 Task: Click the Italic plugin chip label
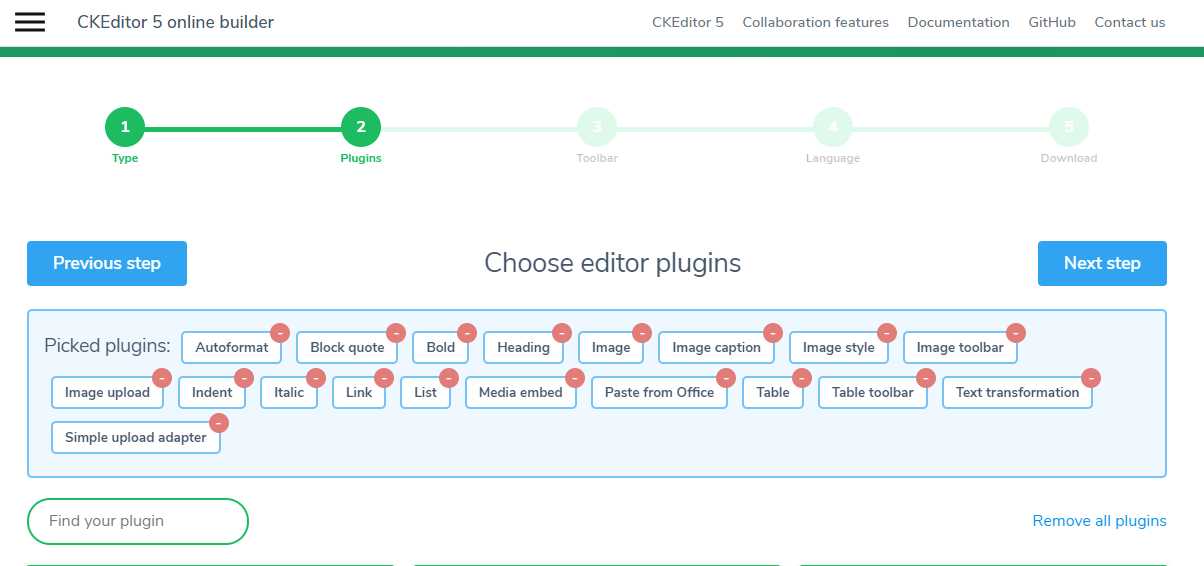point(289,392)
